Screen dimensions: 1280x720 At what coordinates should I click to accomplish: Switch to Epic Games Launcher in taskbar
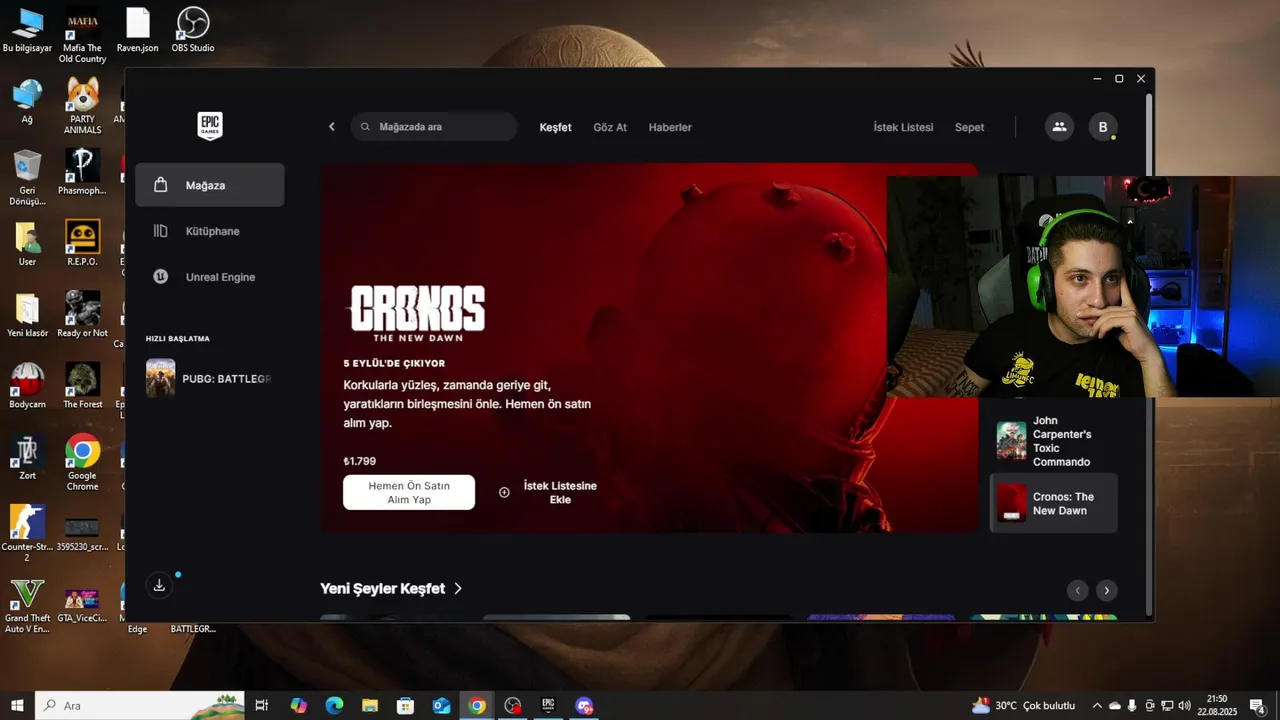tap(548, 706)
